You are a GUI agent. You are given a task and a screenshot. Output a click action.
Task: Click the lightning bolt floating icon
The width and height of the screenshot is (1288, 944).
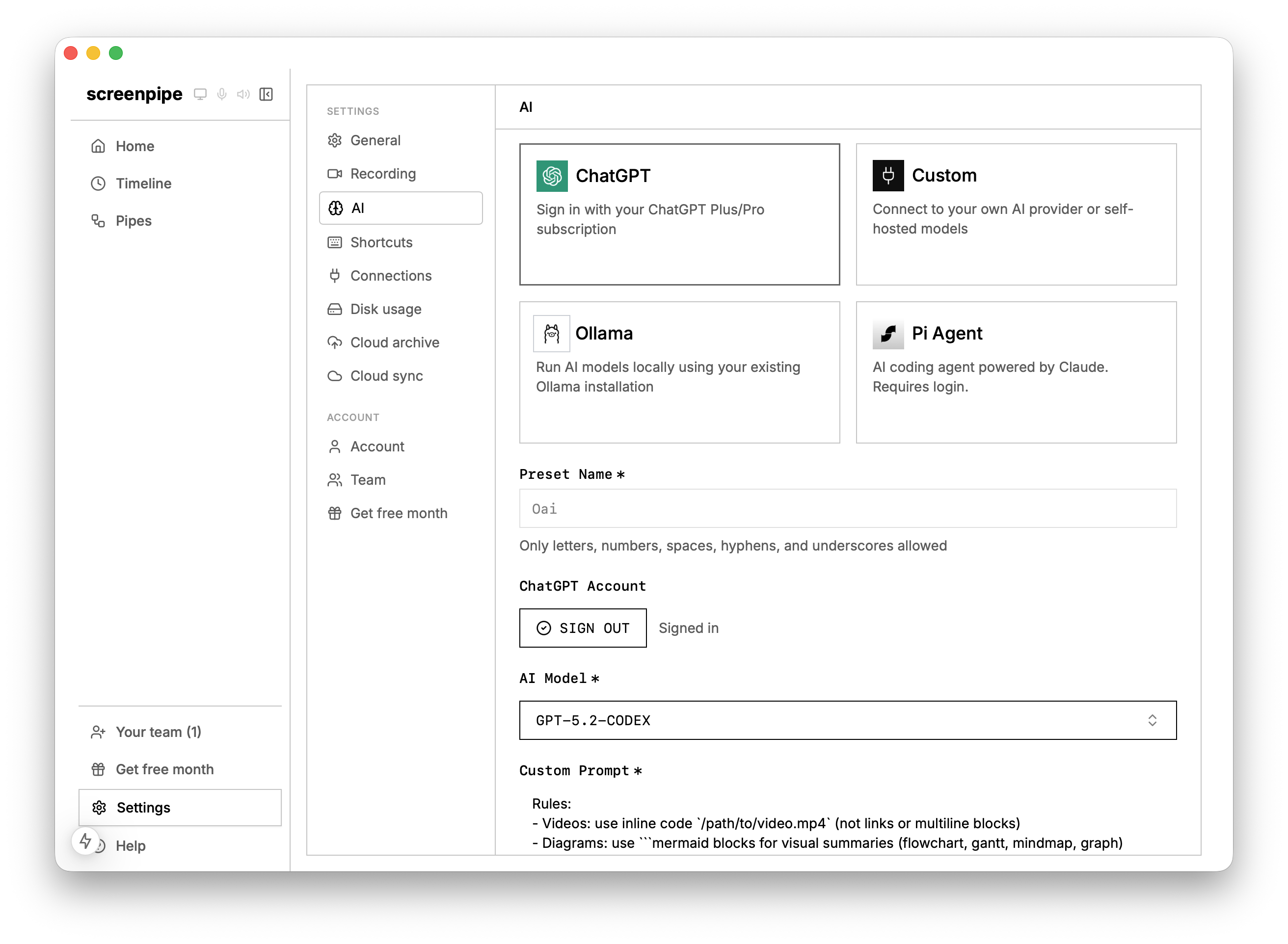85,841
